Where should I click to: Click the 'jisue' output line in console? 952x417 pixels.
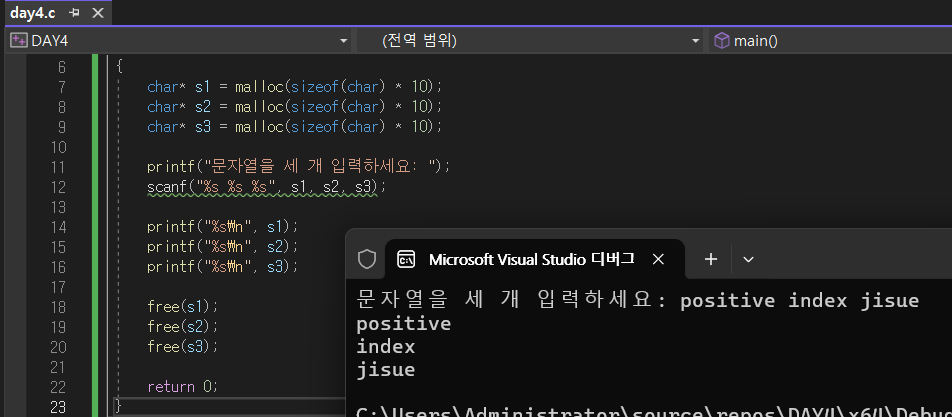tap(386, 370)
